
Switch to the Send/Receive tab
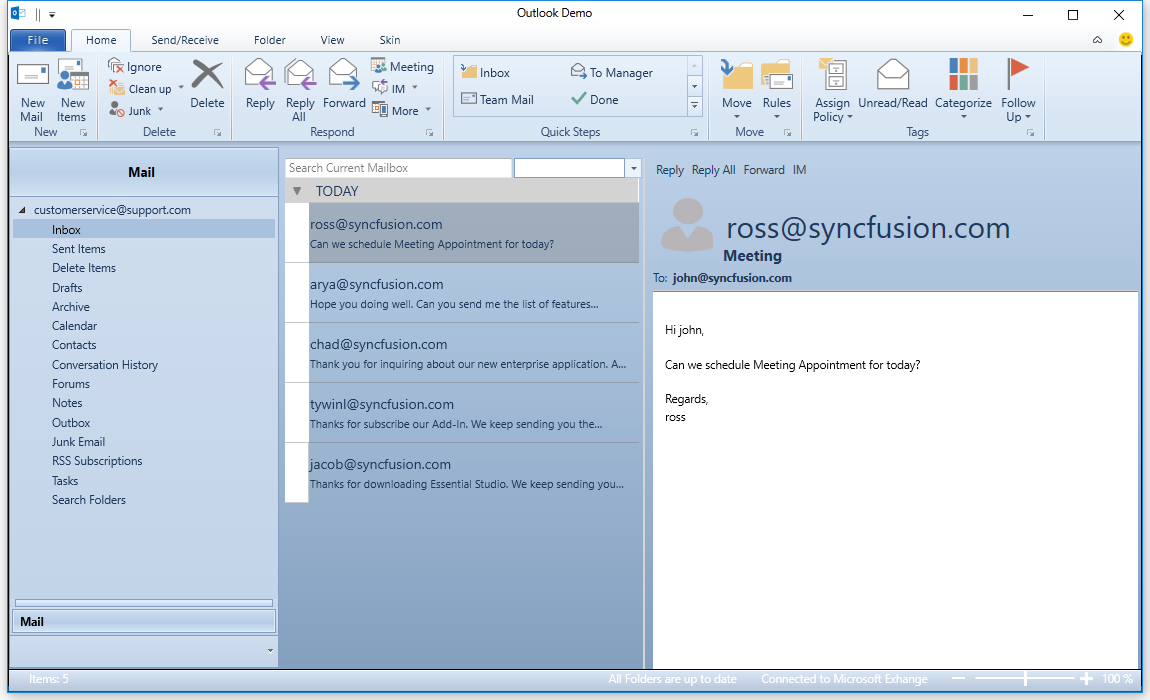[185, 40]
